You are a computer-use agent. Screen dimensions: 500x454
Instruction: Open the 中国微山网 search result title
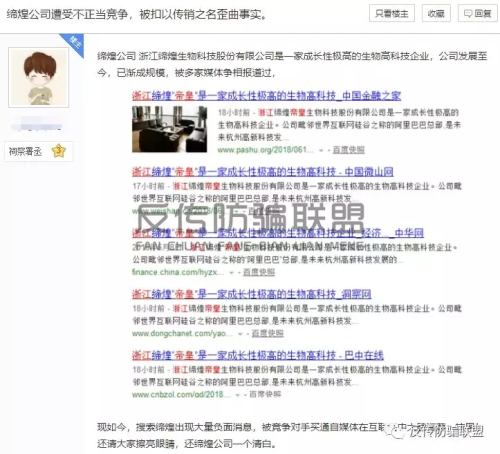pos(263,172)
